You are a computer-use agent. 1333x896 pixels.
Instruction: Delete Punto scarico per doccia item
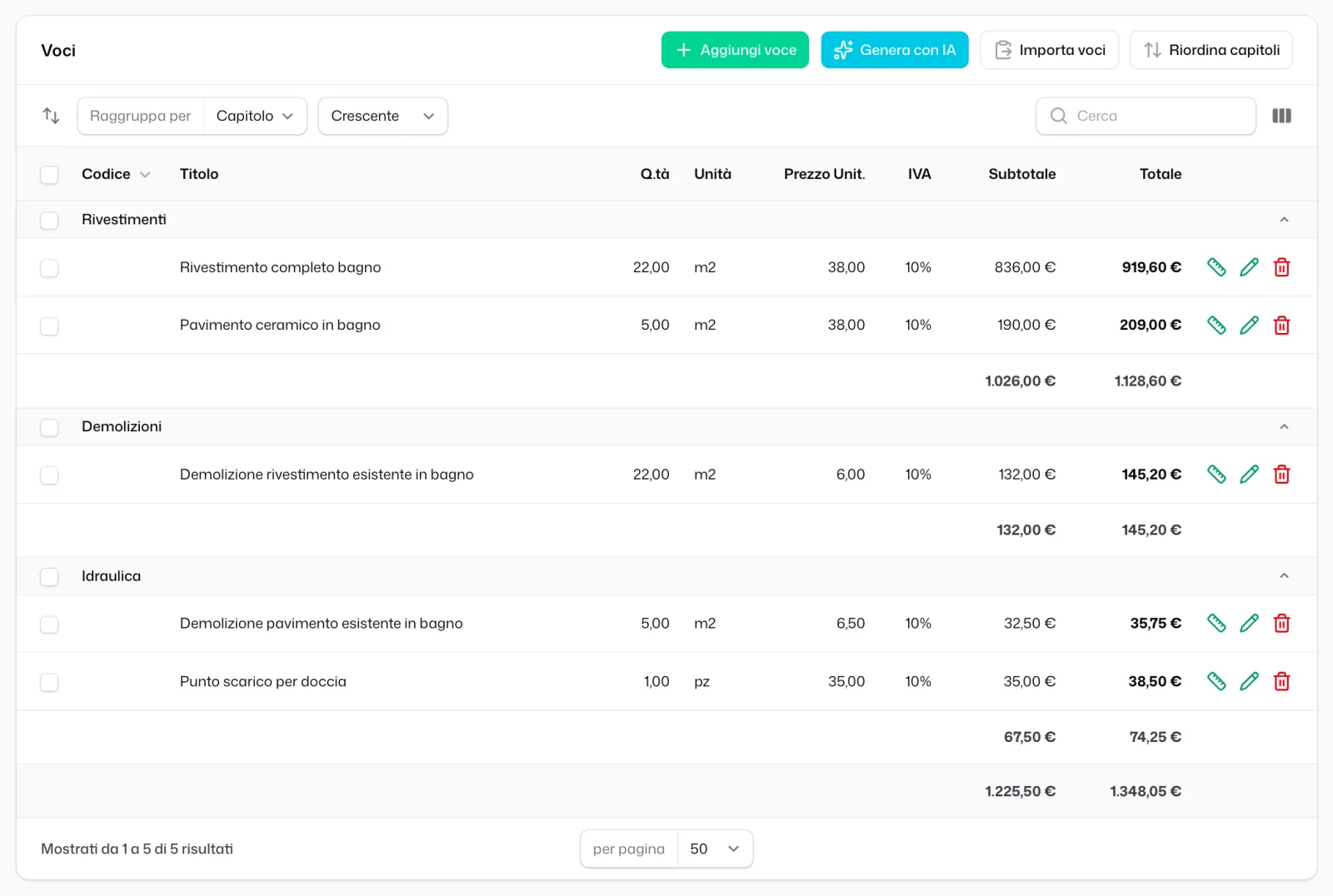click(x=1281, y=681)
